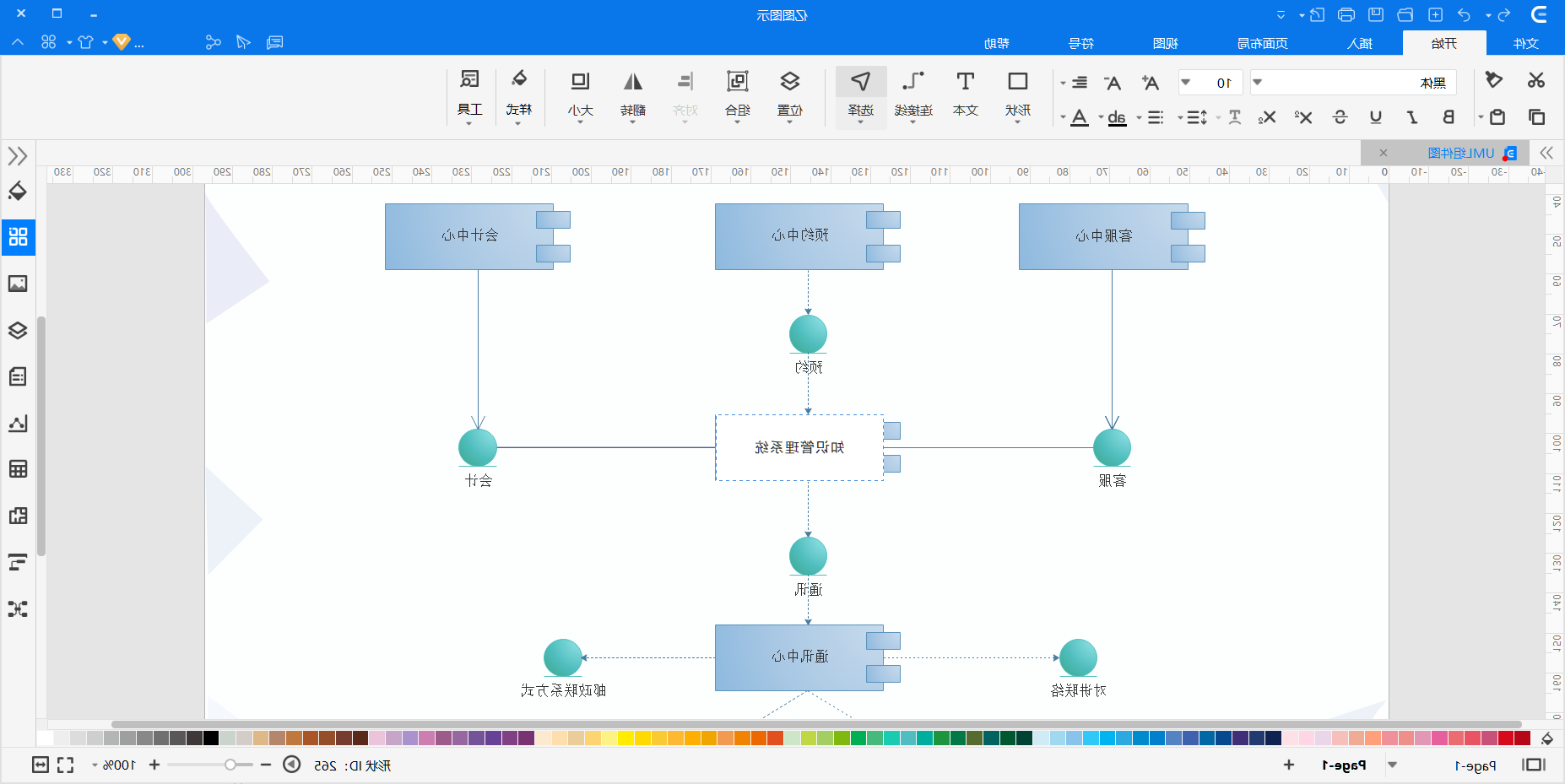Open the table panel in sidebar
1565x784 pixels.
point(18,468)
